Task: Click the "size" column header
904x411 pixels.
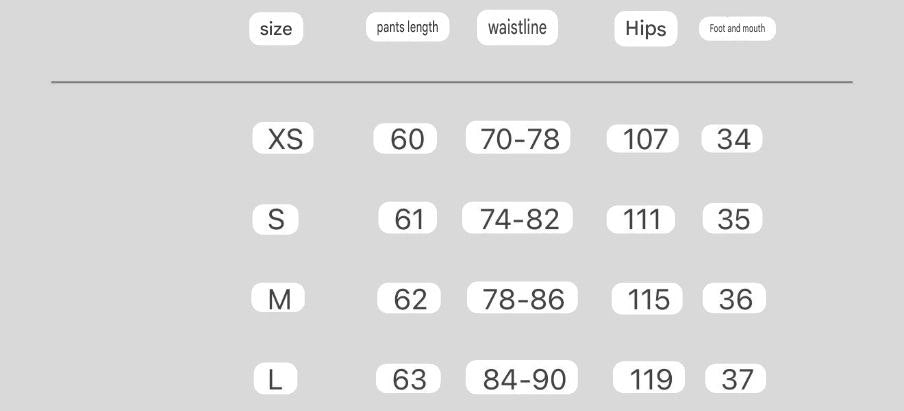Action: pos(276,29)
